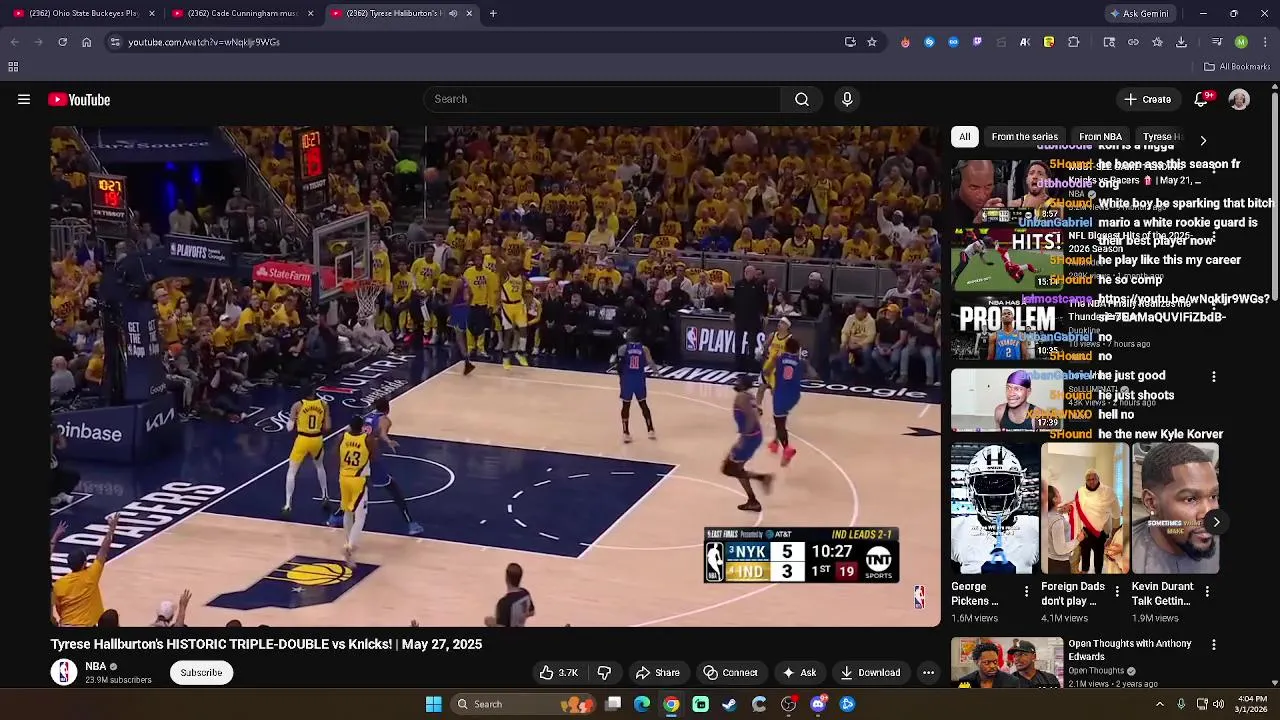Click the Ask button under the video
The image size is (1280, 720).
point(800,672)
